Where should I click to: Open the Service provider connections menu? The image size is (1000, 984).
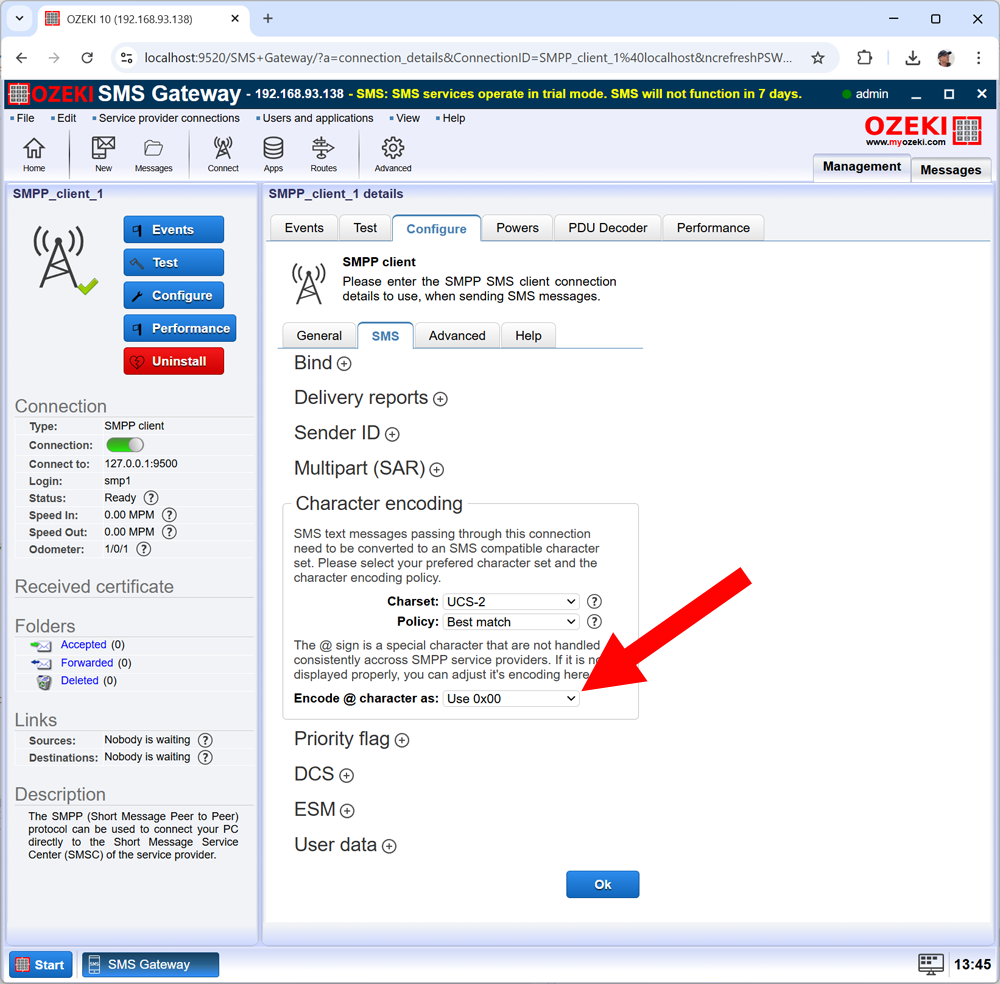pos(169,118)
